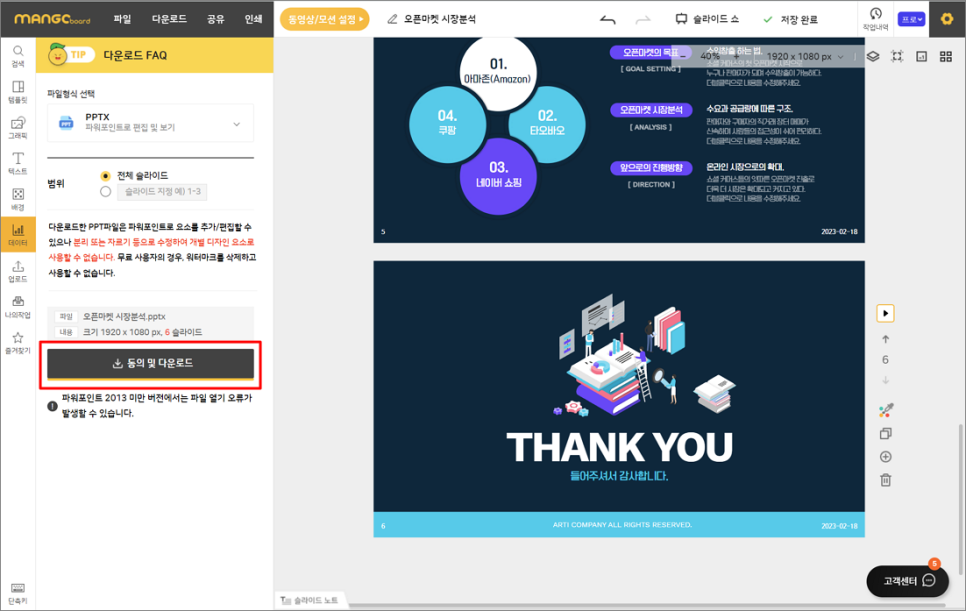966x611 pixels.
Task: Open the settings gear icon
Action: point(947,19)
